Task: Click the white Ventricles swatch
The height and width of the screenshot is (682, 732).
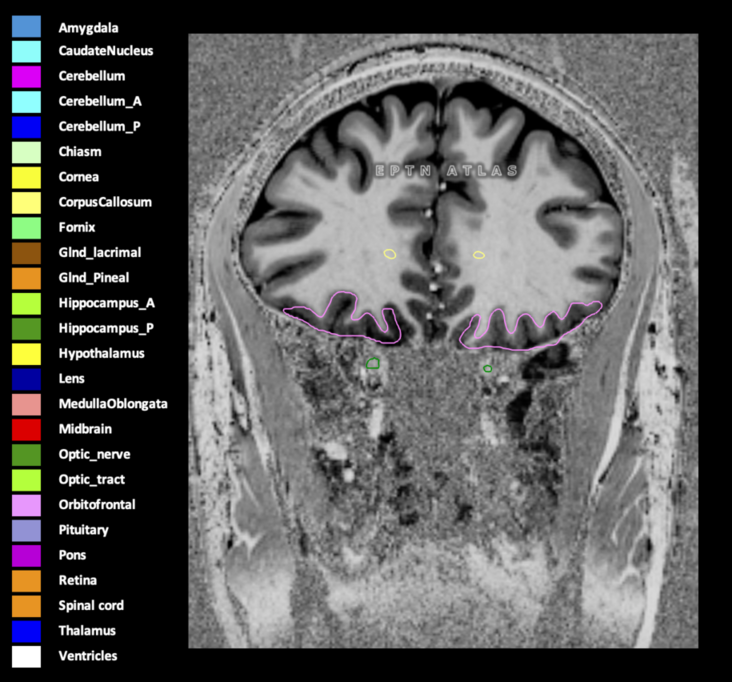Action: pyautogui.click(x=26, y=656)
